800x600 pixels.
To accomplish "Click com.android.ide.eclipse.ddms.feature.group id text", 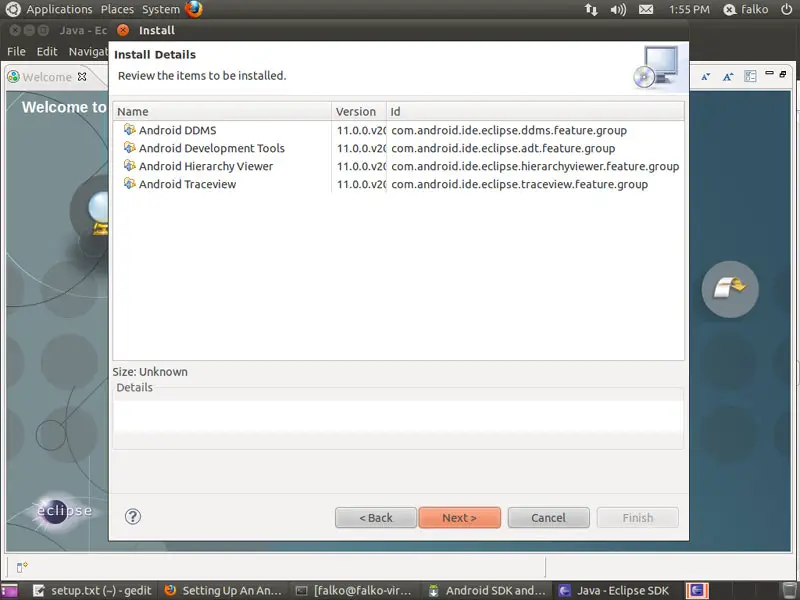I will (509, 130).
